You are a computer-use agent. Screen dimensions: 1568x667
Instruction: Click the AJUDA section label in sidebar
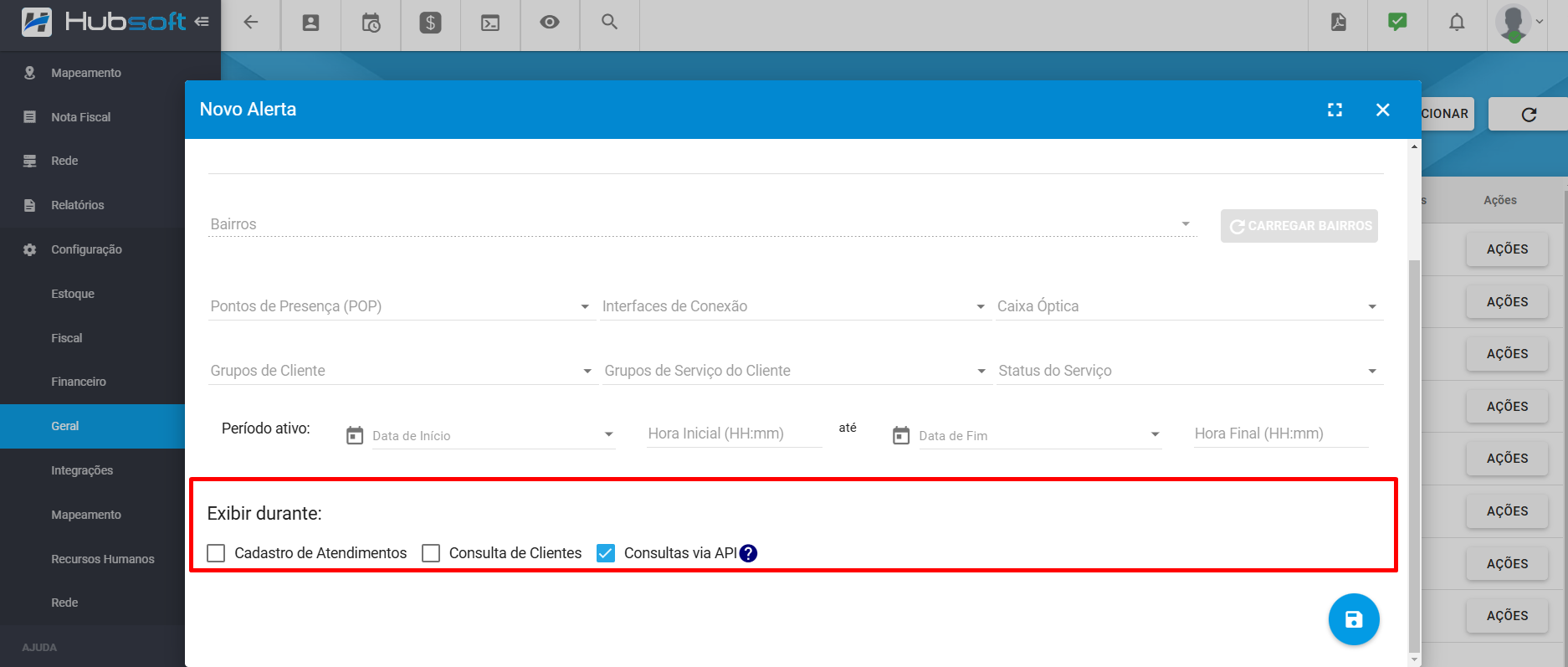(x=39, y=648)
